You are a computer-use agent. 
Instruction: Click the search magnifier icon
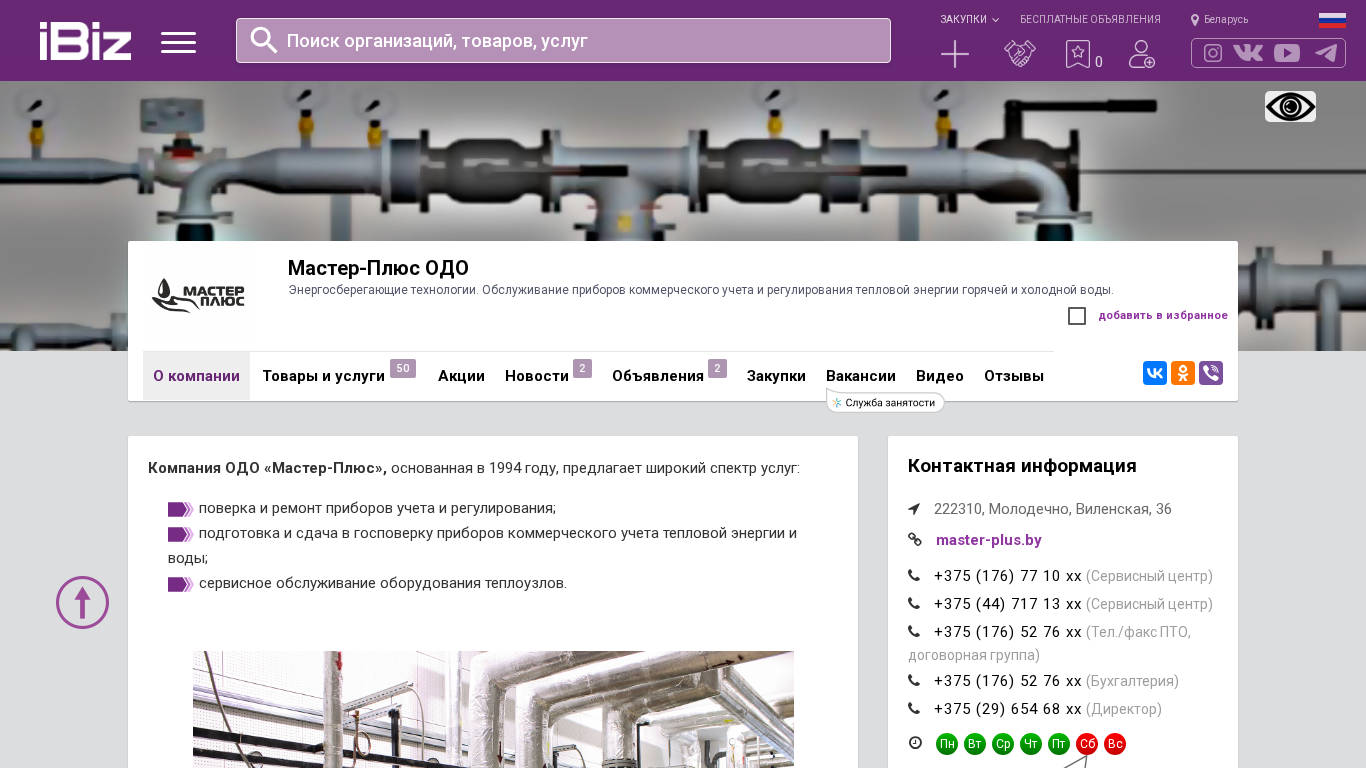tap(264, 40)
